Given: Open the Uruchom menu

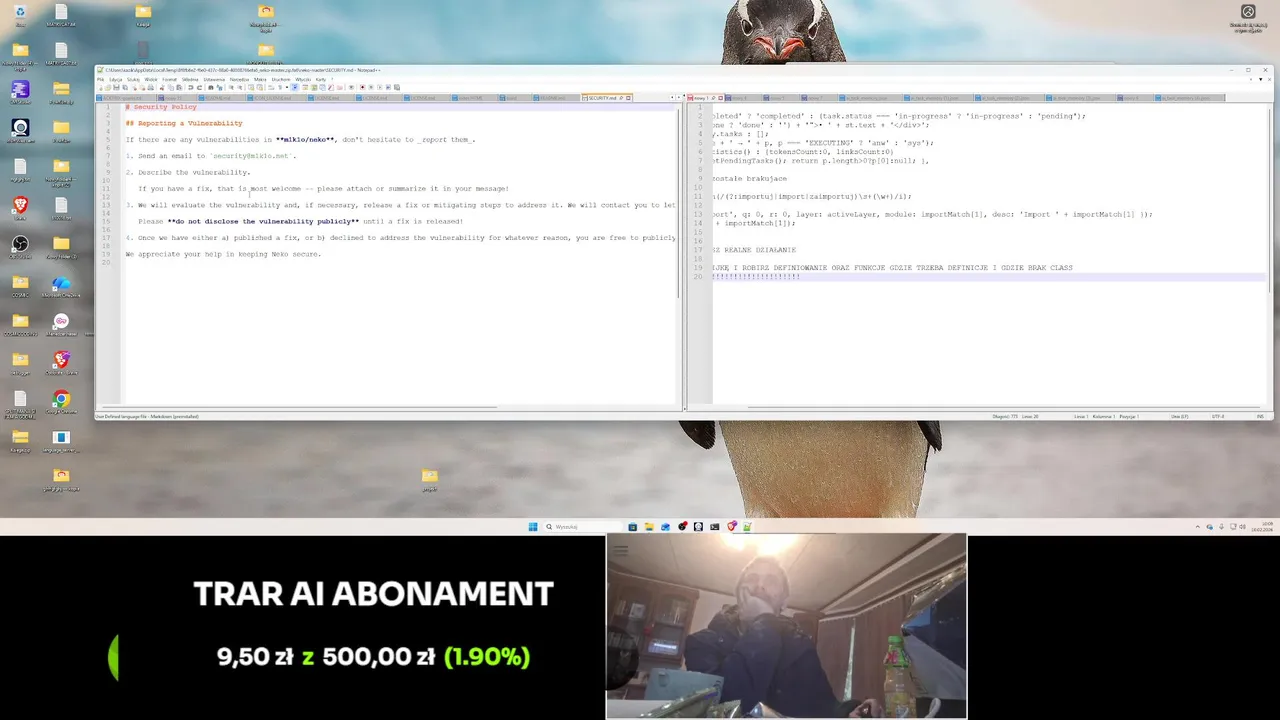Looking at the screenshot, I should coord(281,79).
